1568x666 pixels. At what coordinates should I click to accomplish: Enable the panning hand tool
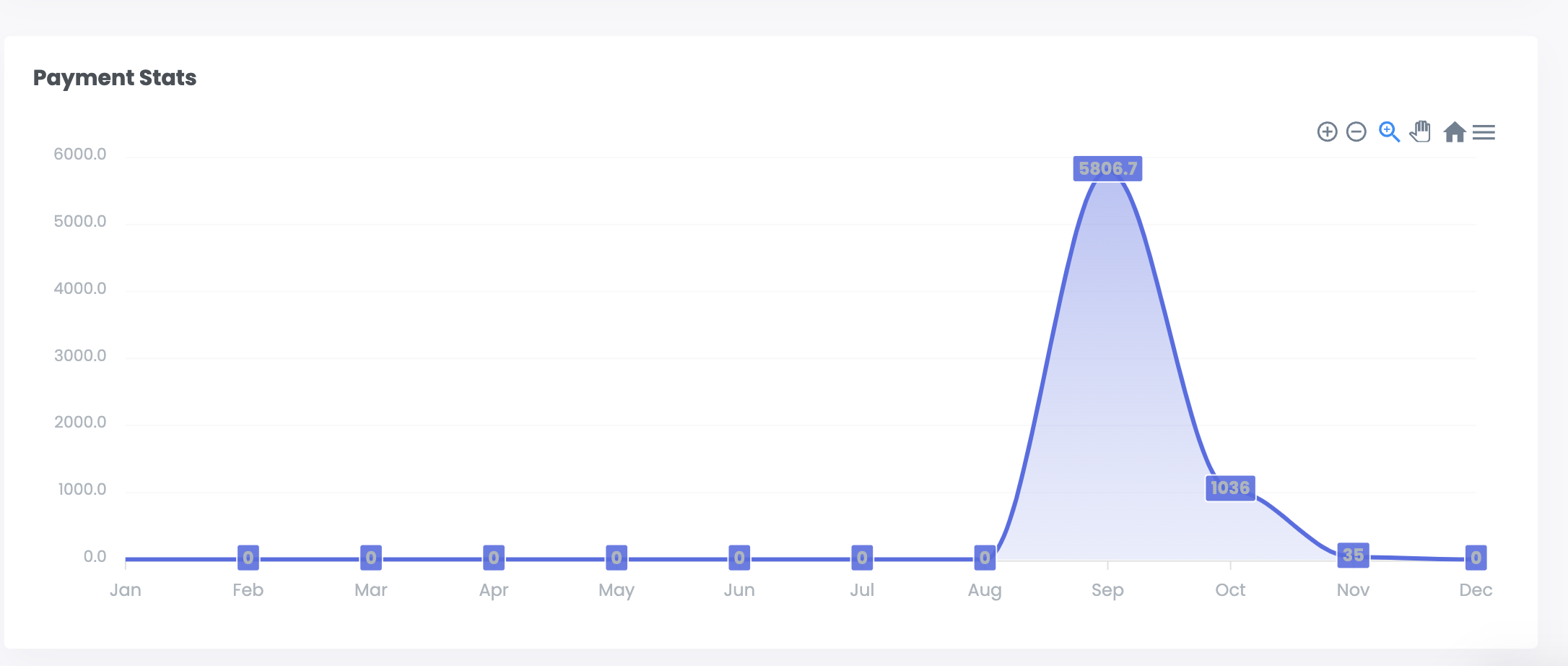click(x=1420, y=132)
